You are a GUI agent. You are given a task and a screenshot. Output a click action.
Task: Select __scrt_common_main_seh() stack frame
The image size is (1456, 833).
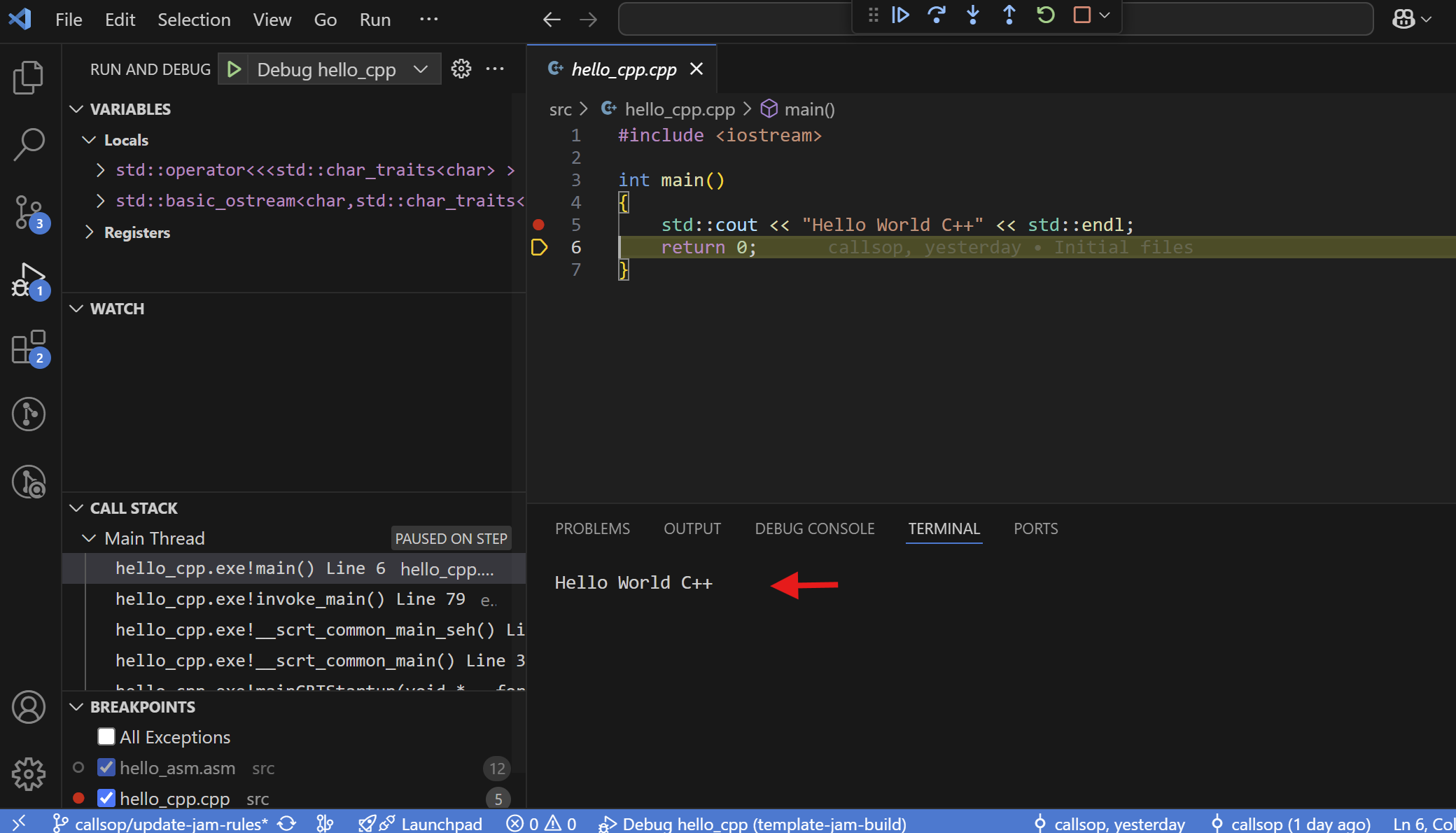294,630
